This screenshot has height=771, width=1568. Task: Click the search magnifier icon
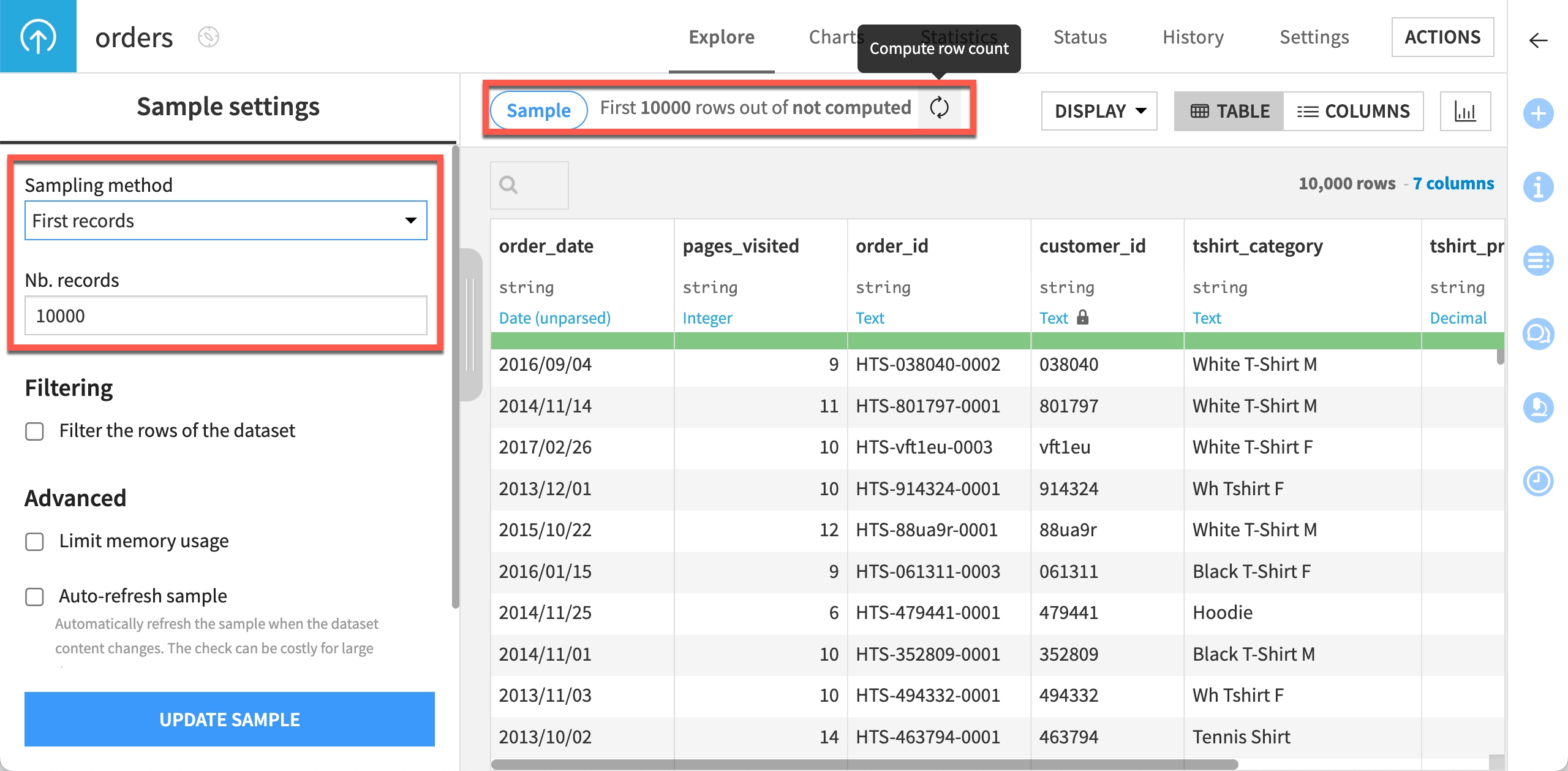(508, 184)
